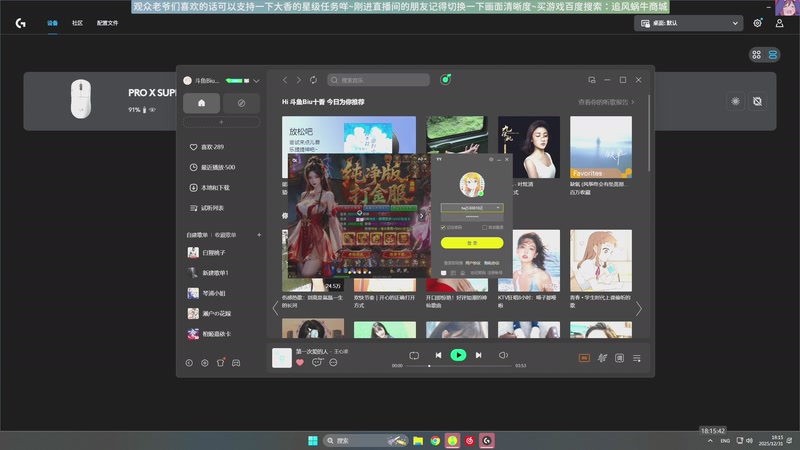Switch to 收藏歌单 playlist tab
800x450 pixels.
tap(226, 235)
